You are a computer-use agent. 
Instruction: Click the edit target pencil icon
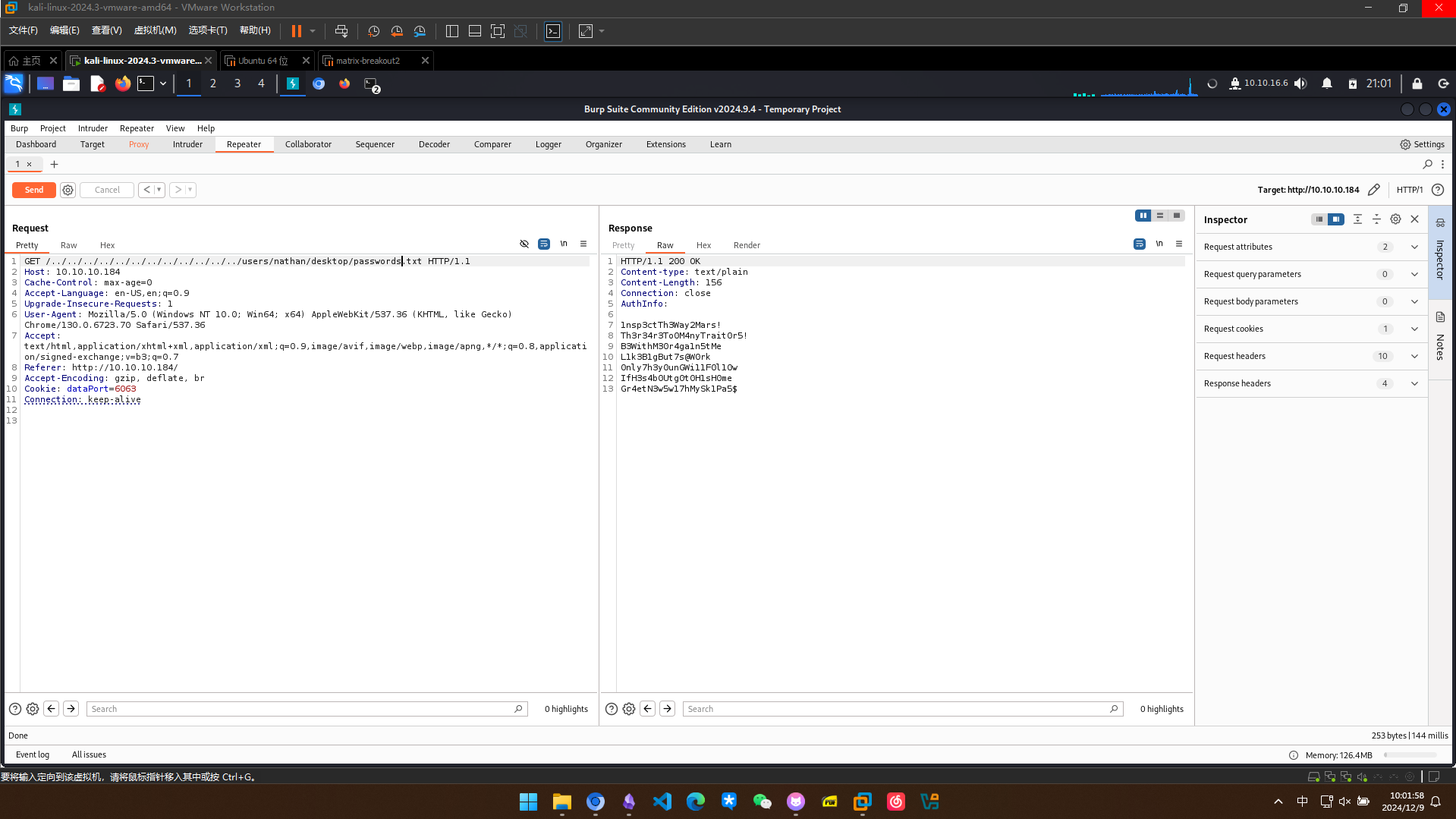(x=1373, y=190)
